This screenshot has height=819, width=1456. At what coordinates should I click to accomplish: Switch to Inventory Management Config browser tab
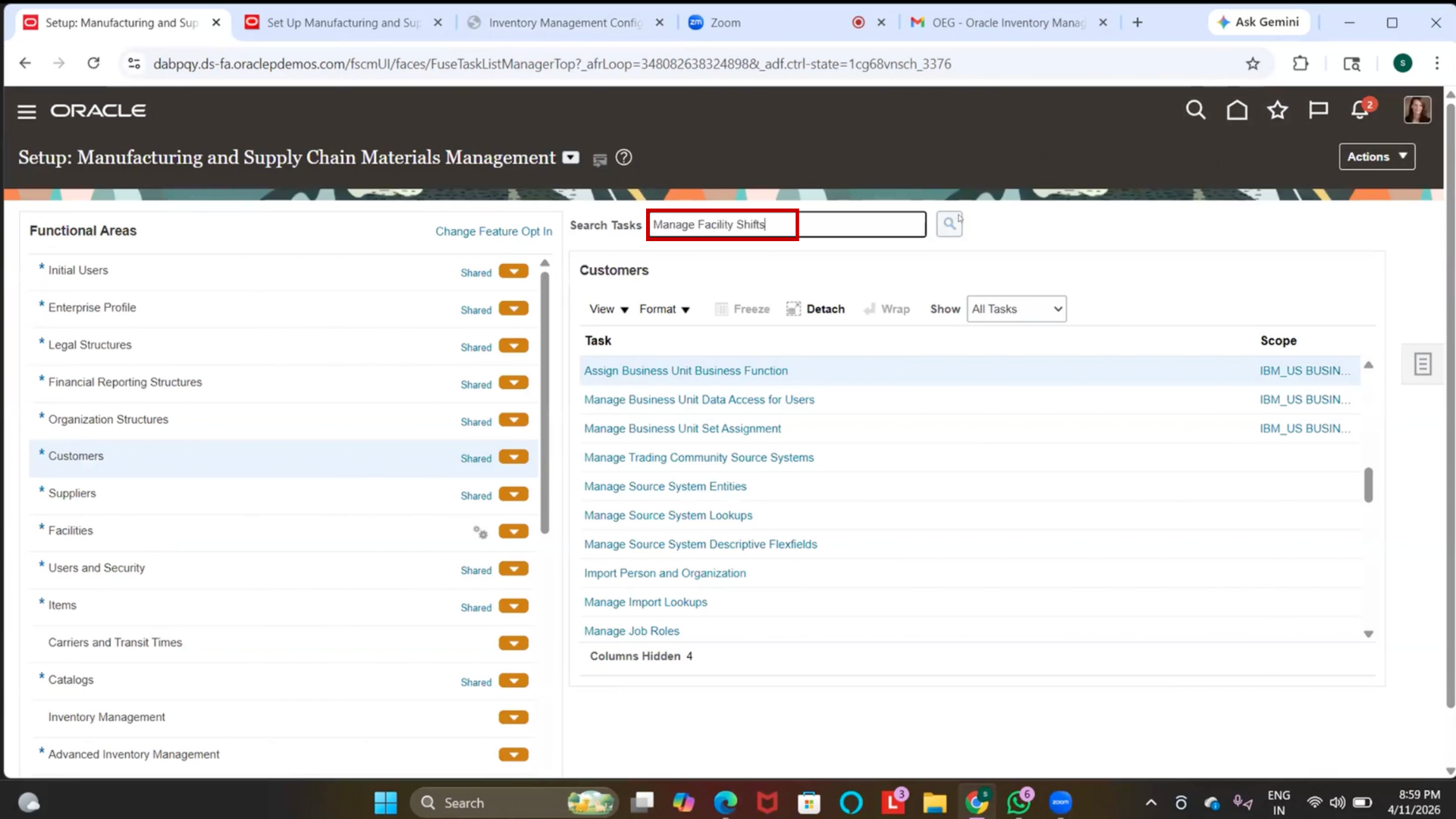tap(565, 23)
